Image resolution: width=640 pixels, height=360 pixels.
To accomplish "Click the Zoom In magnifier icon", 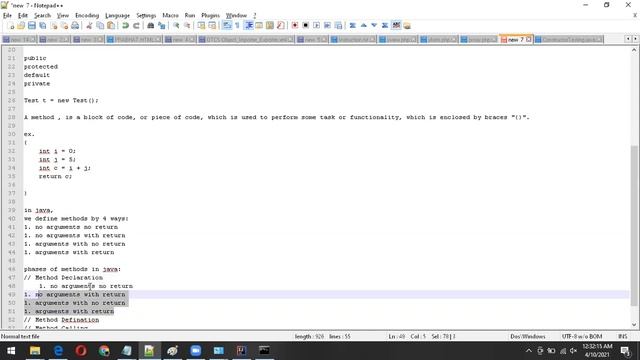I will coord(176,26).
